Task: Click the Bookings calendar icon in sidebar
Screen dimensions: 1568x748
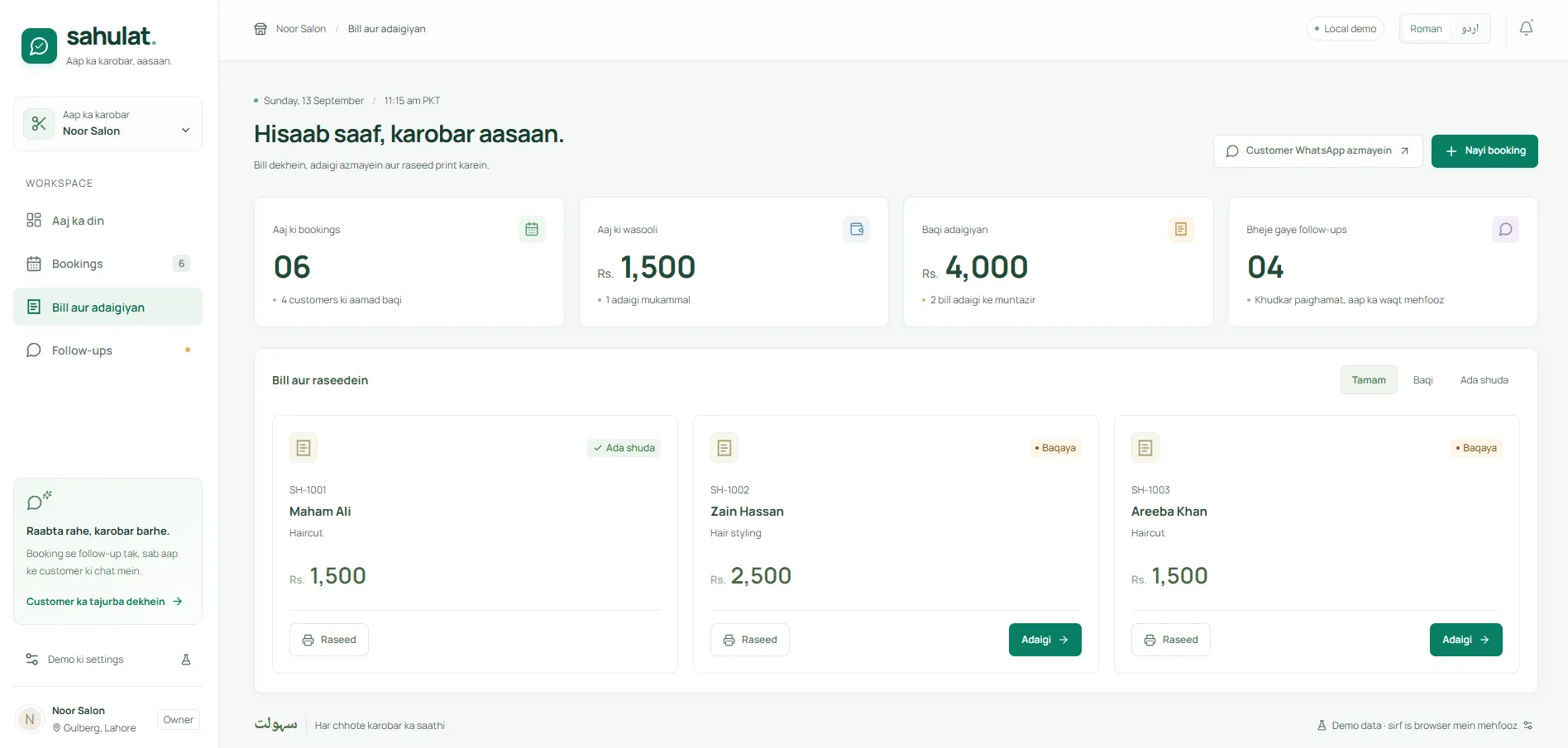Action: coord(34,264)
